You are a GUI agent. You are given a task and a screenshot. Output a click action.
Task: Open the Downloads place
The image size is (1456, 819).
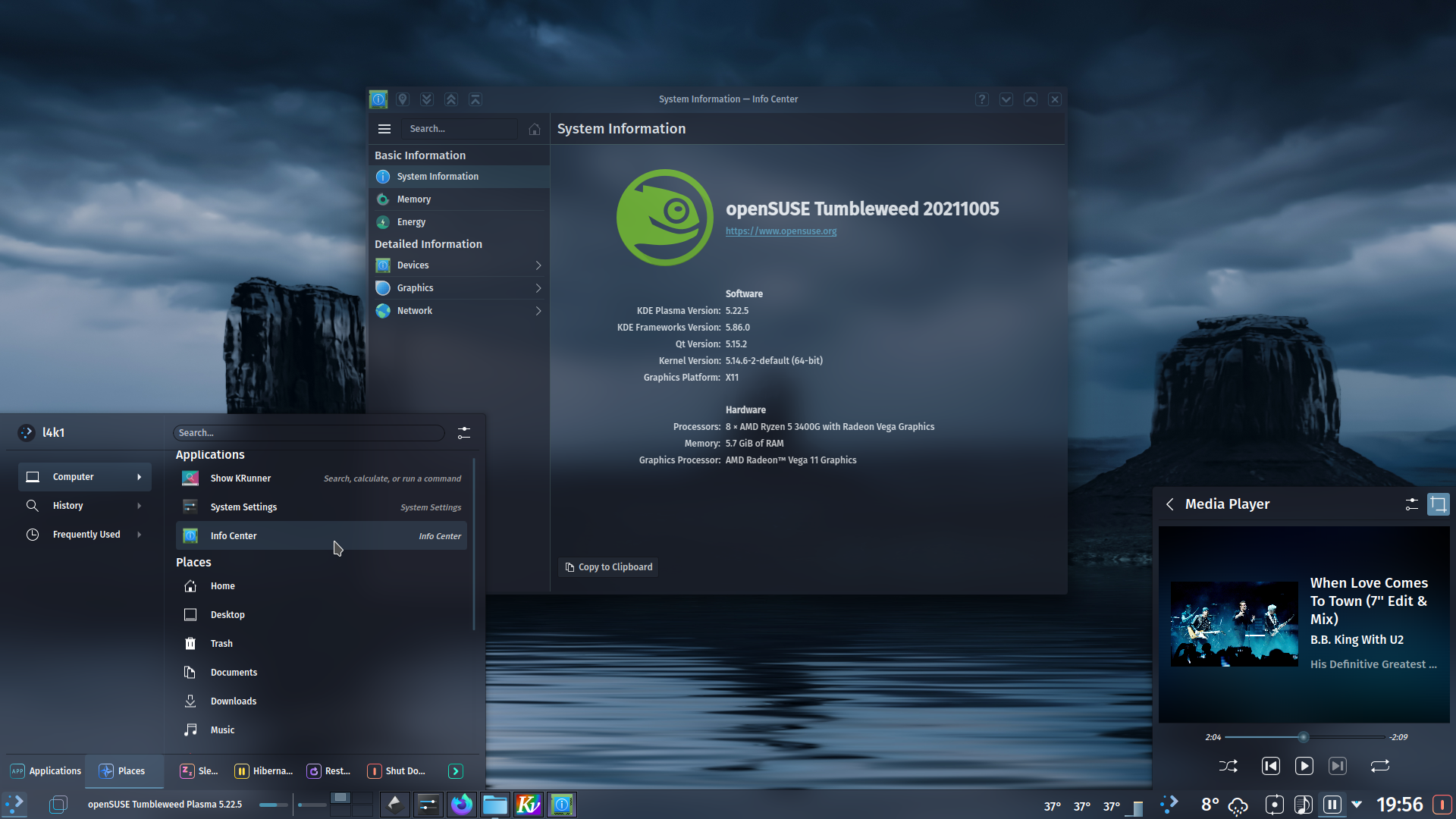tap(322, 701)
